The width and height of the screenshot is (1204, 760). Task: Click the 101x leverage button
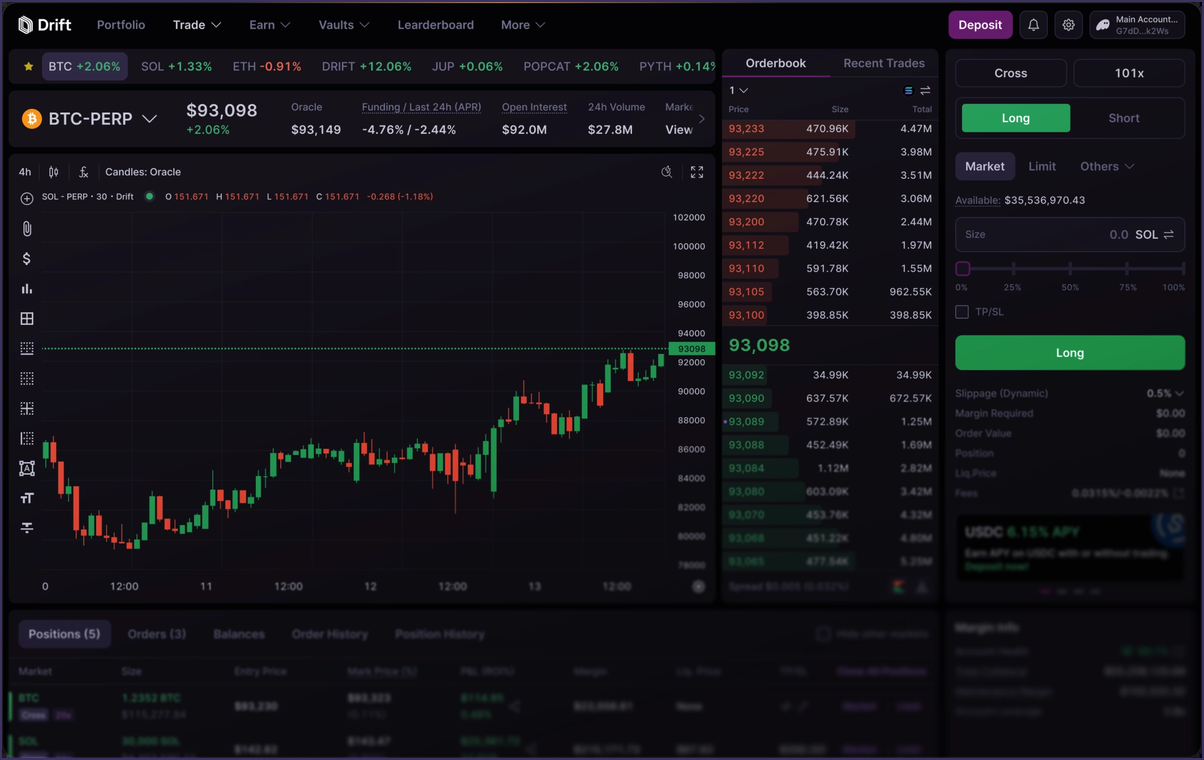[1129, 73]
